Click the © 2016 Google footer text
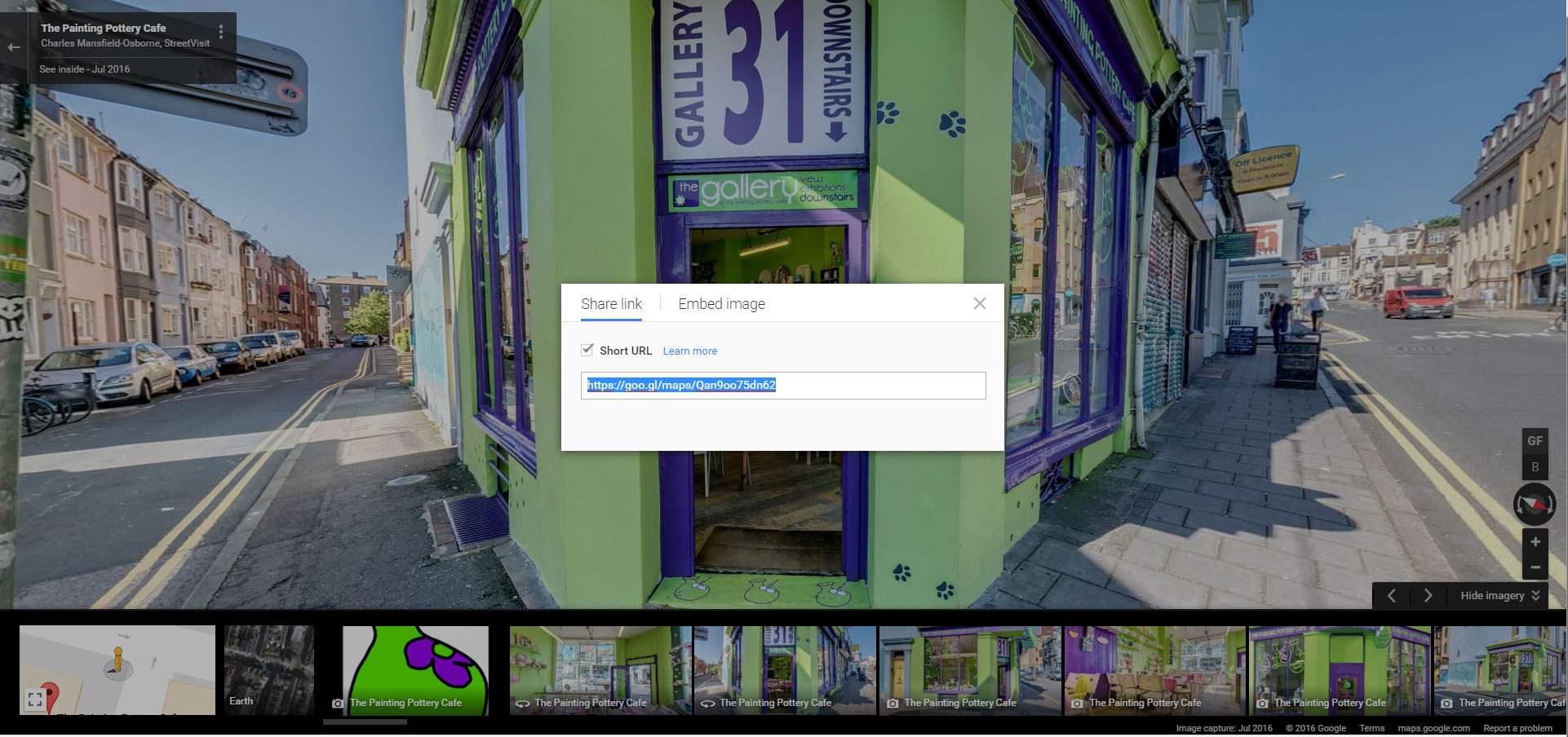The width and height of the screenshot is (1568, 737). tap(1316, 728)
